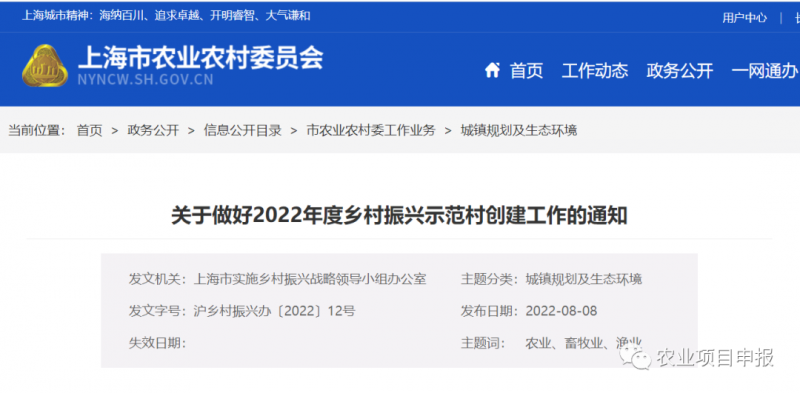Open the 一网通办 navigation menu item

pyautogui.click(x=765, y=70)
